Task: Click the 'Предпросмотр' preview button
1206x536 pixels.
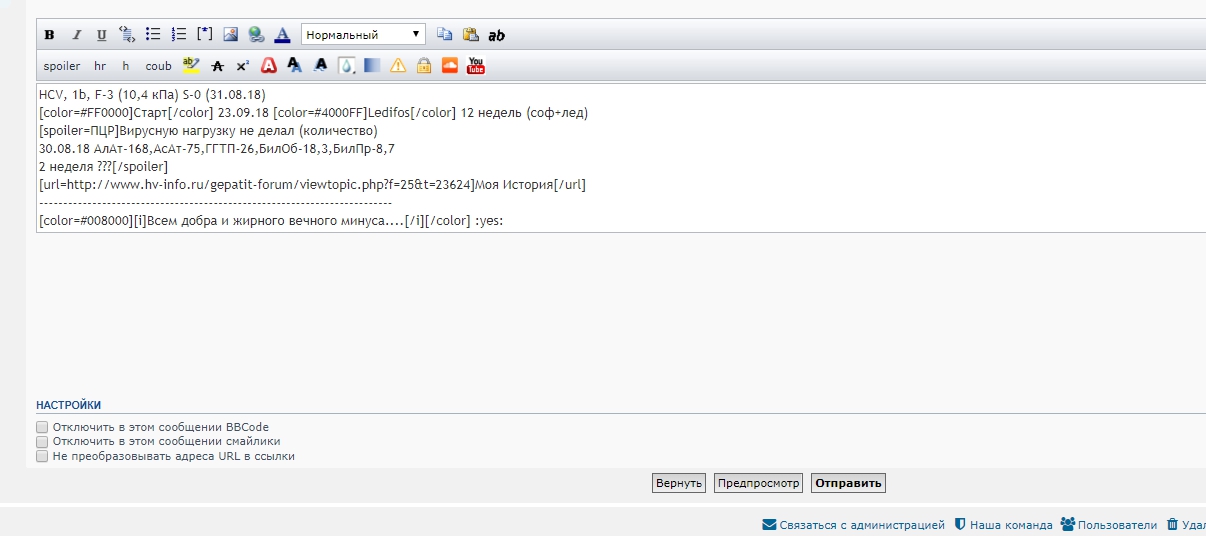Action: coord(759,483)
